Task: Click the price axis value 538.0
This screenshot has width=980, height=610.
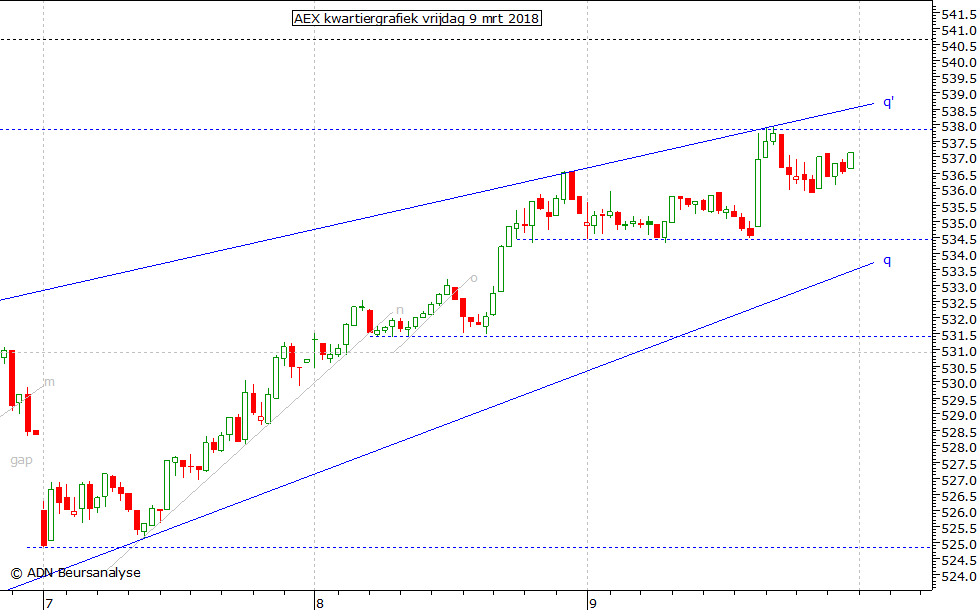Action: 959,127
